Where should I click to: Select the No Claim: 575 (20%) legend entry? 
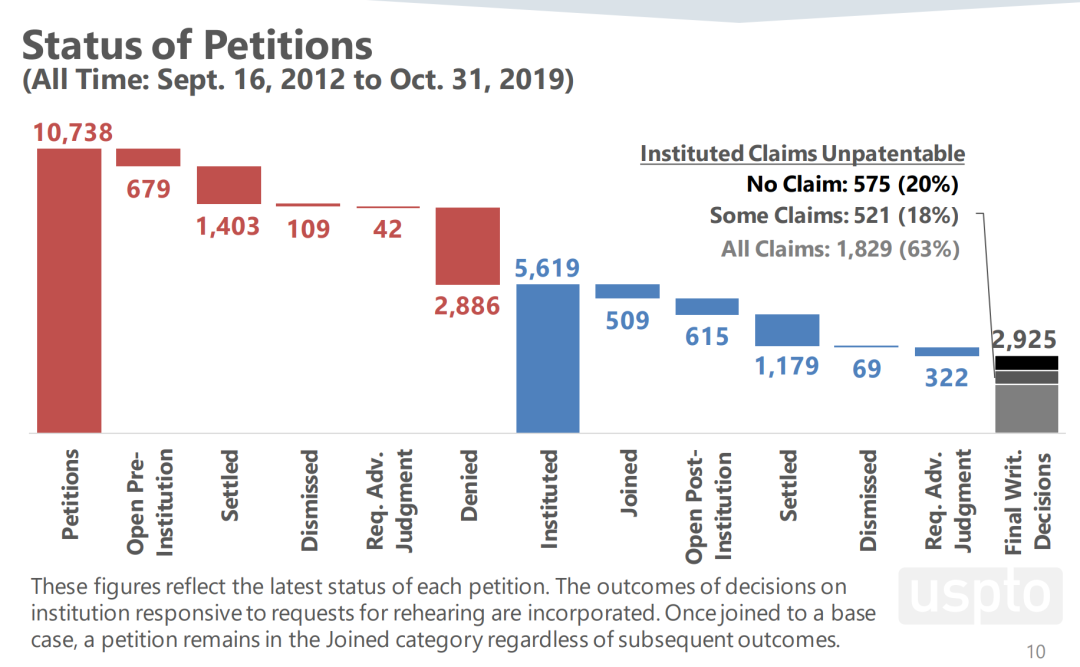pyautogui.click(x=853, y=184)
